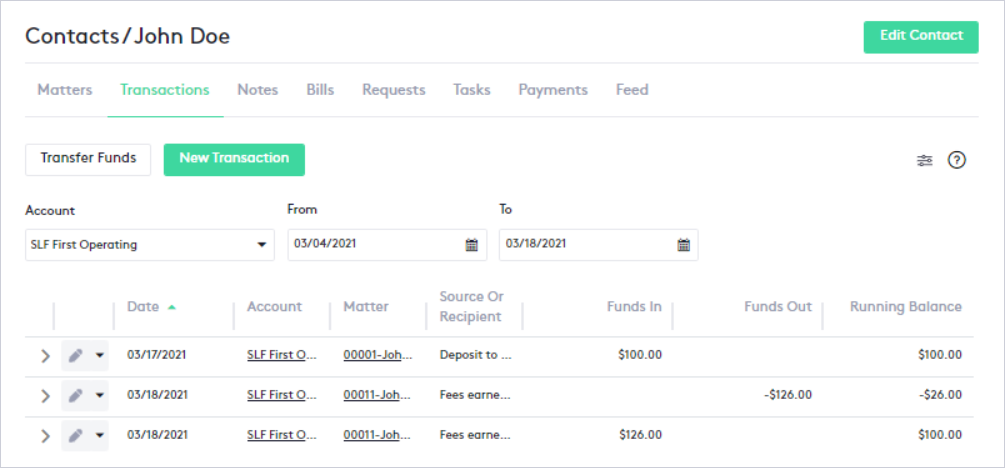Open the Payments tab
The image size is (1005, 468).
(553, 90)
